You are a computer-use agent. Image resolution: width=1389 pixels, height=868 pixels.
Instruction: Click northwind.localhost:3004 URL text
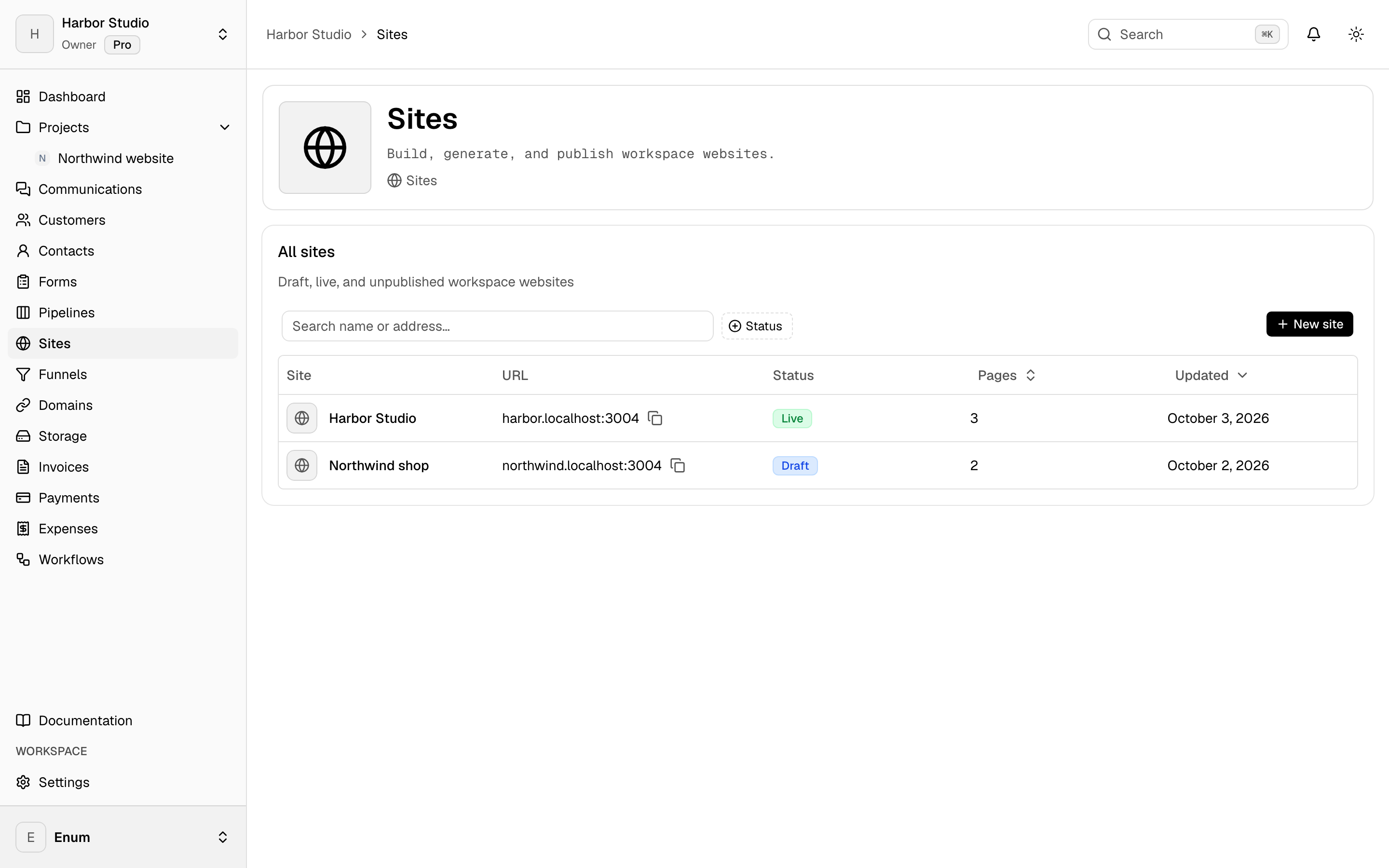point(582,465)
